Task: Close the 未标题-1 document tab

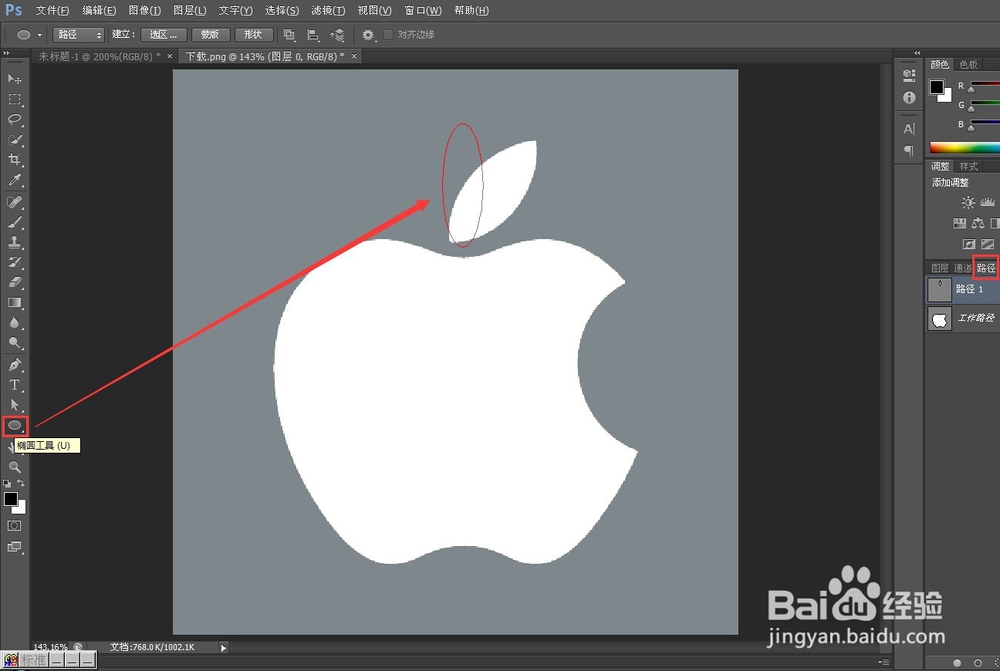Action: tap(170, 56)
